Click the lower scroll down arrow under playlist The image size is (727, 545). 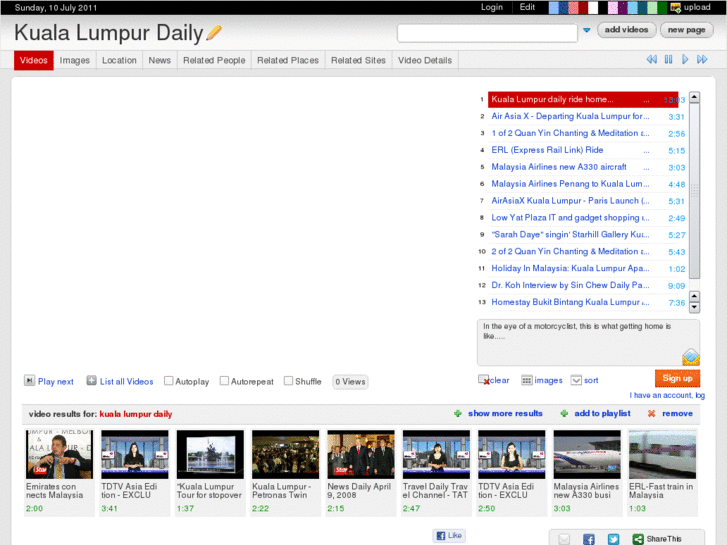coord(694,307)
